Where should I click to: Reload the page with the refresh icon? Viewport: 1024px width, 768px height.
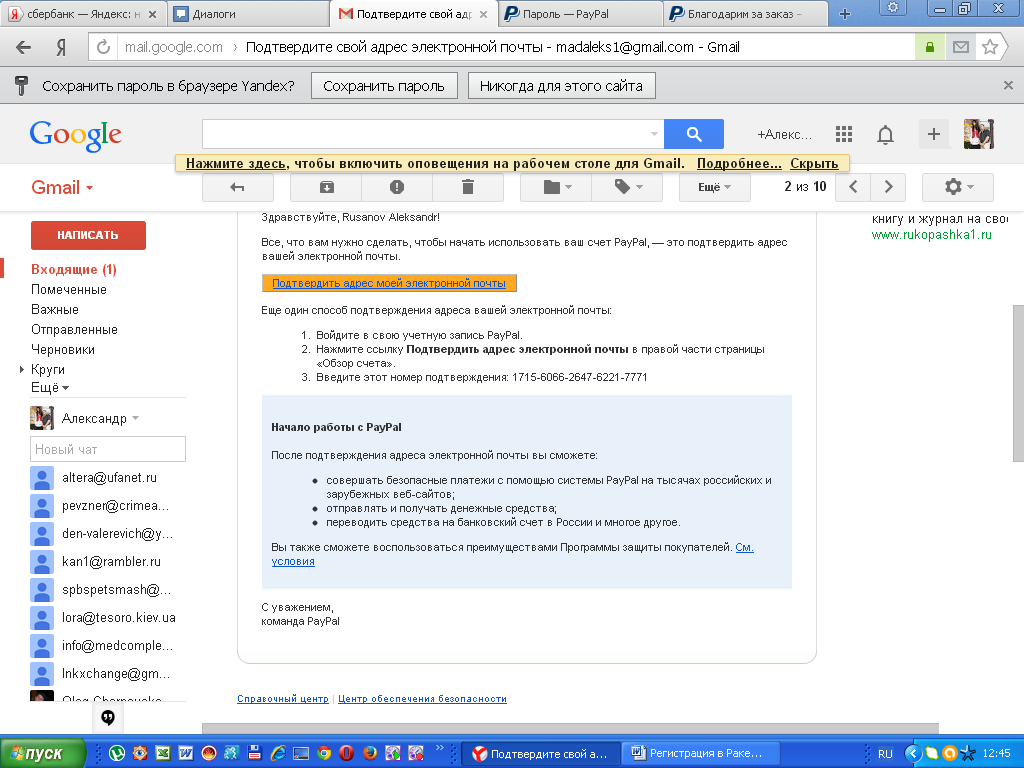[103, 47]
